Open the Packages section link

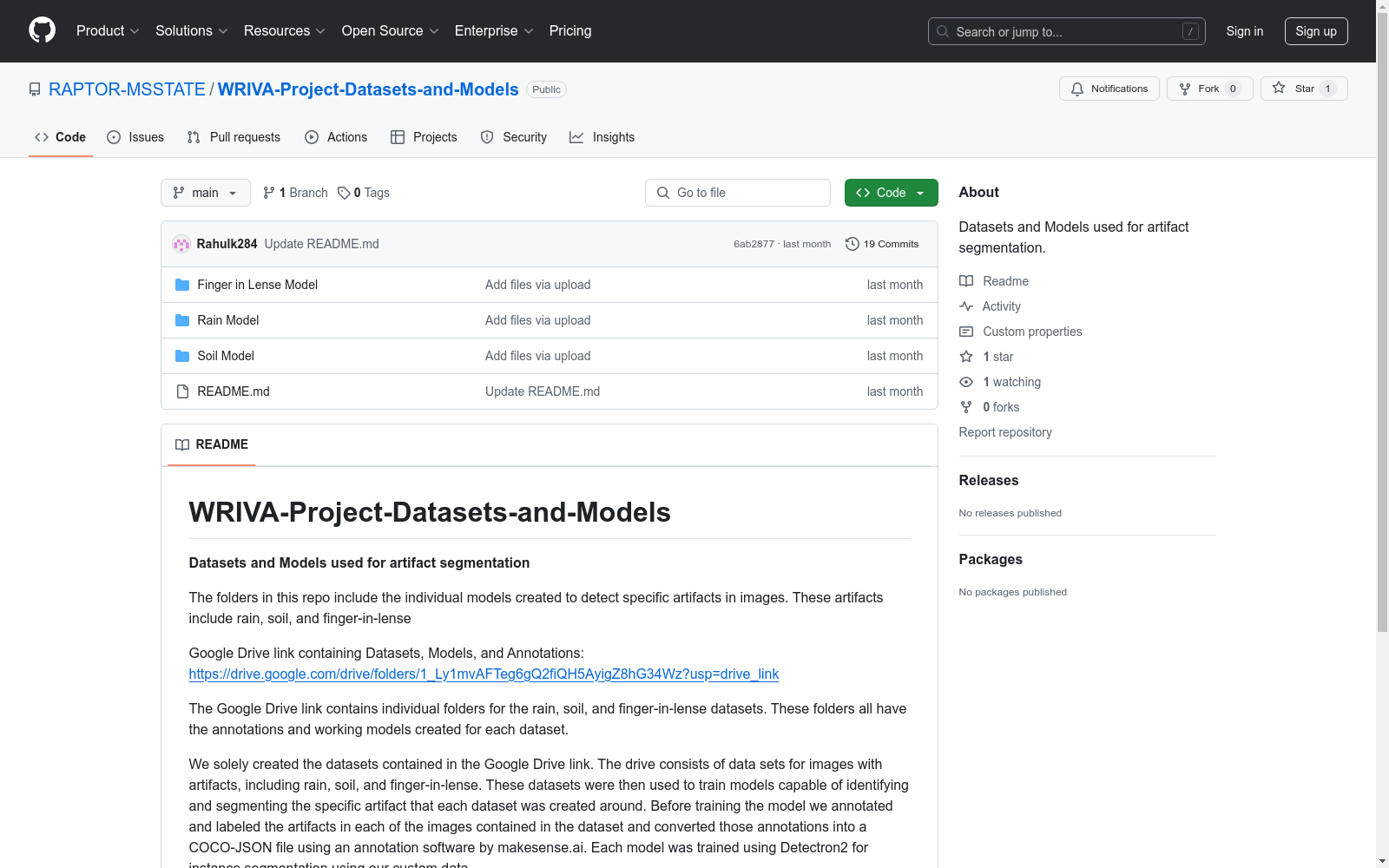tap(991, 560)
